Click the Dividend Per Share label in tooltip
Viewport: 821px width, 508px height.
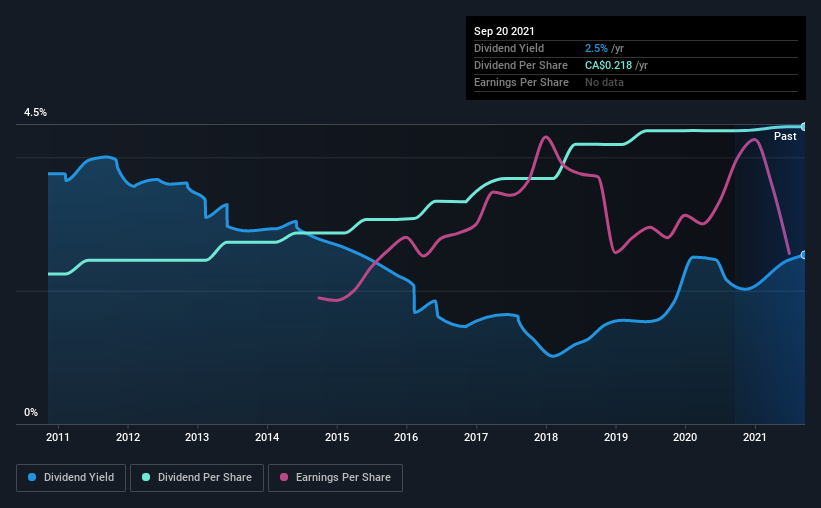click(520, 65)
